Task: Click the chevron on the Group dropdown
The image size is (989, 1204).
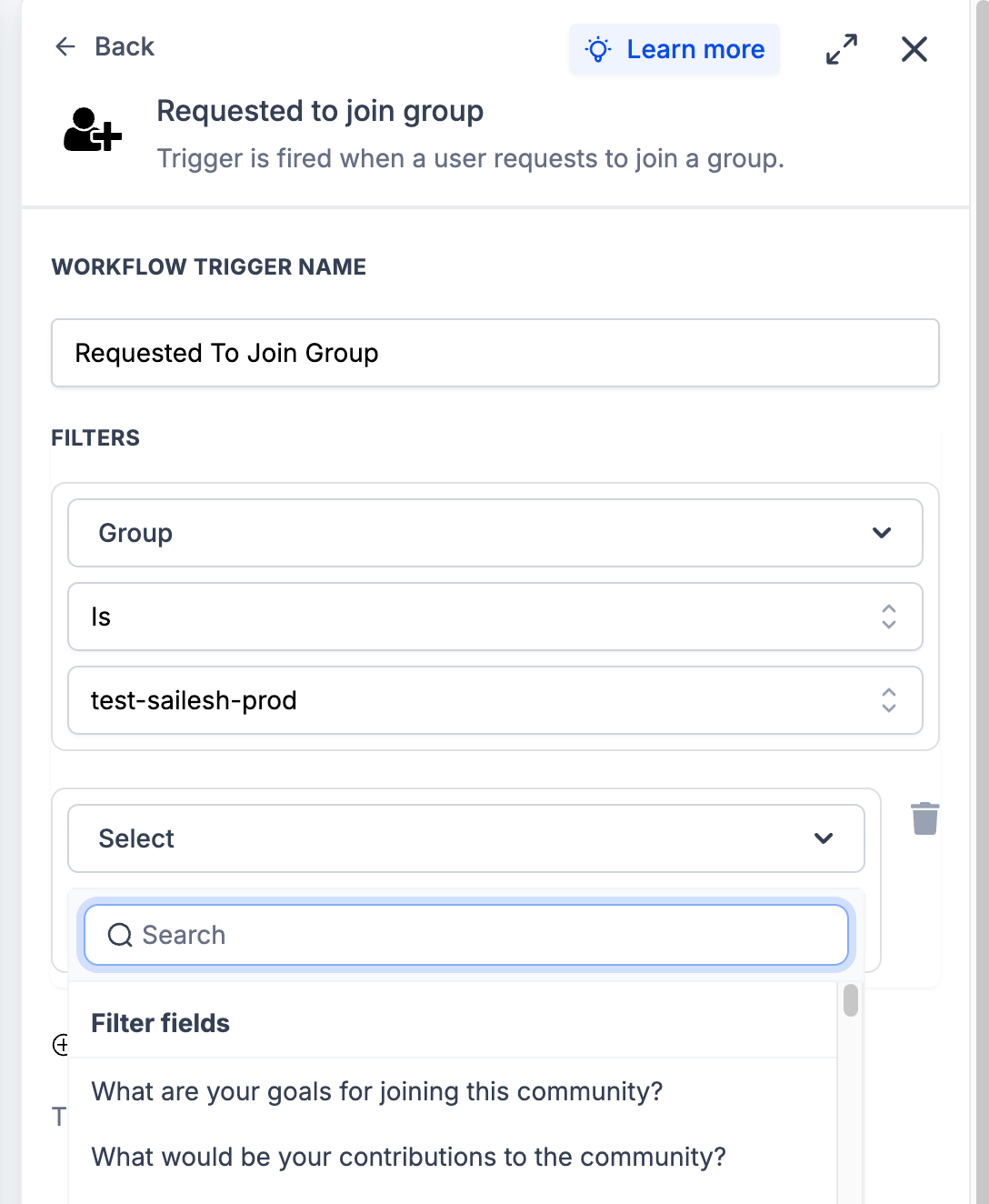Action: point(882,533)
